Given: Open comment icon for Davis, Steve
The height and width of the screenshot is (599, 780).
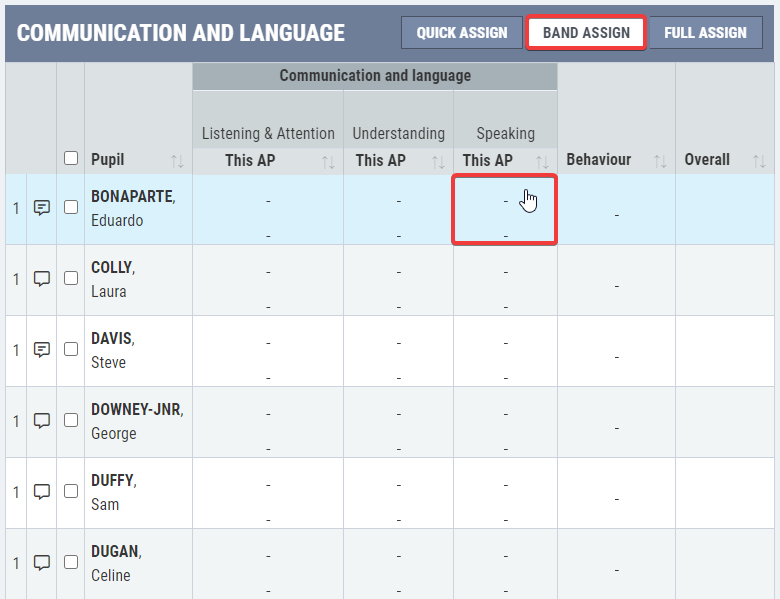Looking at the screenshot, I should pyautogui.click(x=42, y=350).
